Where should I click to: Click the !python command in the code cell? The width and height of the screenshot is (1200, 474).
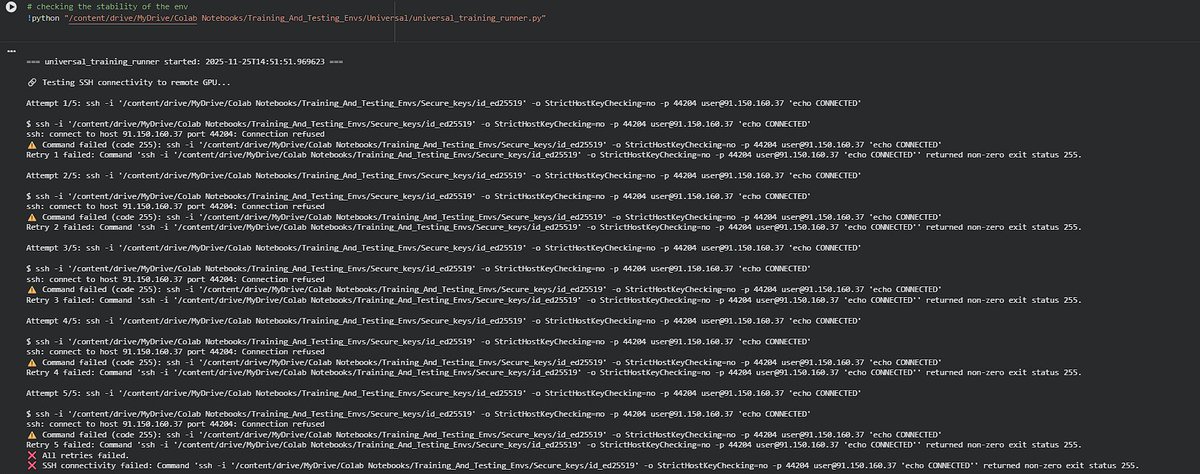click(43, 19)
